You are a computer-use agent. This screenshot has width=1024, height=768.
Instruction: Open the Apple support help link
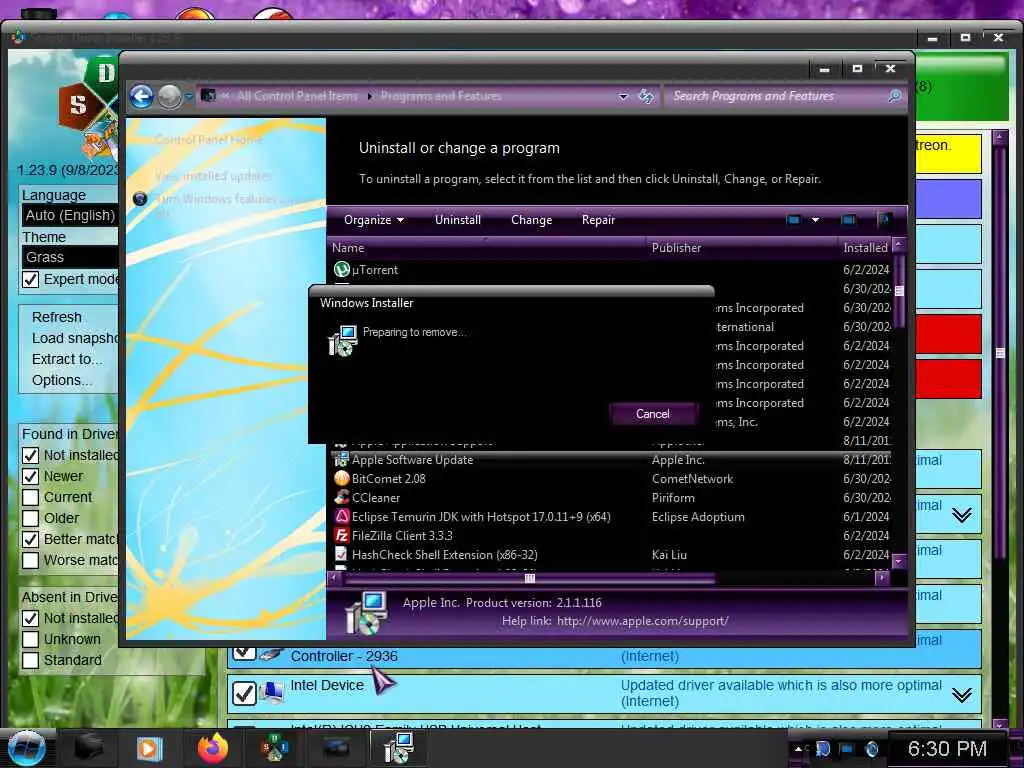[643, 621]
